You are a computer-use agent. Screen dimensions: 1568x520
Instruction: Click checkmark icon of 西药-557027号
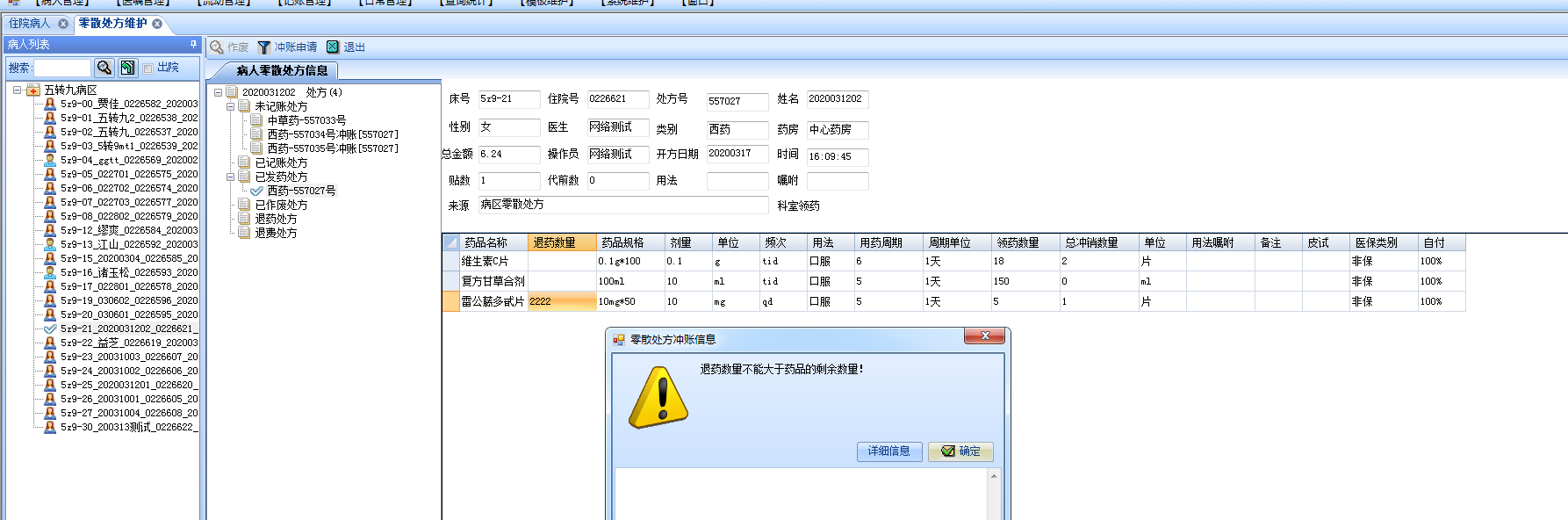tap(256, 191)
